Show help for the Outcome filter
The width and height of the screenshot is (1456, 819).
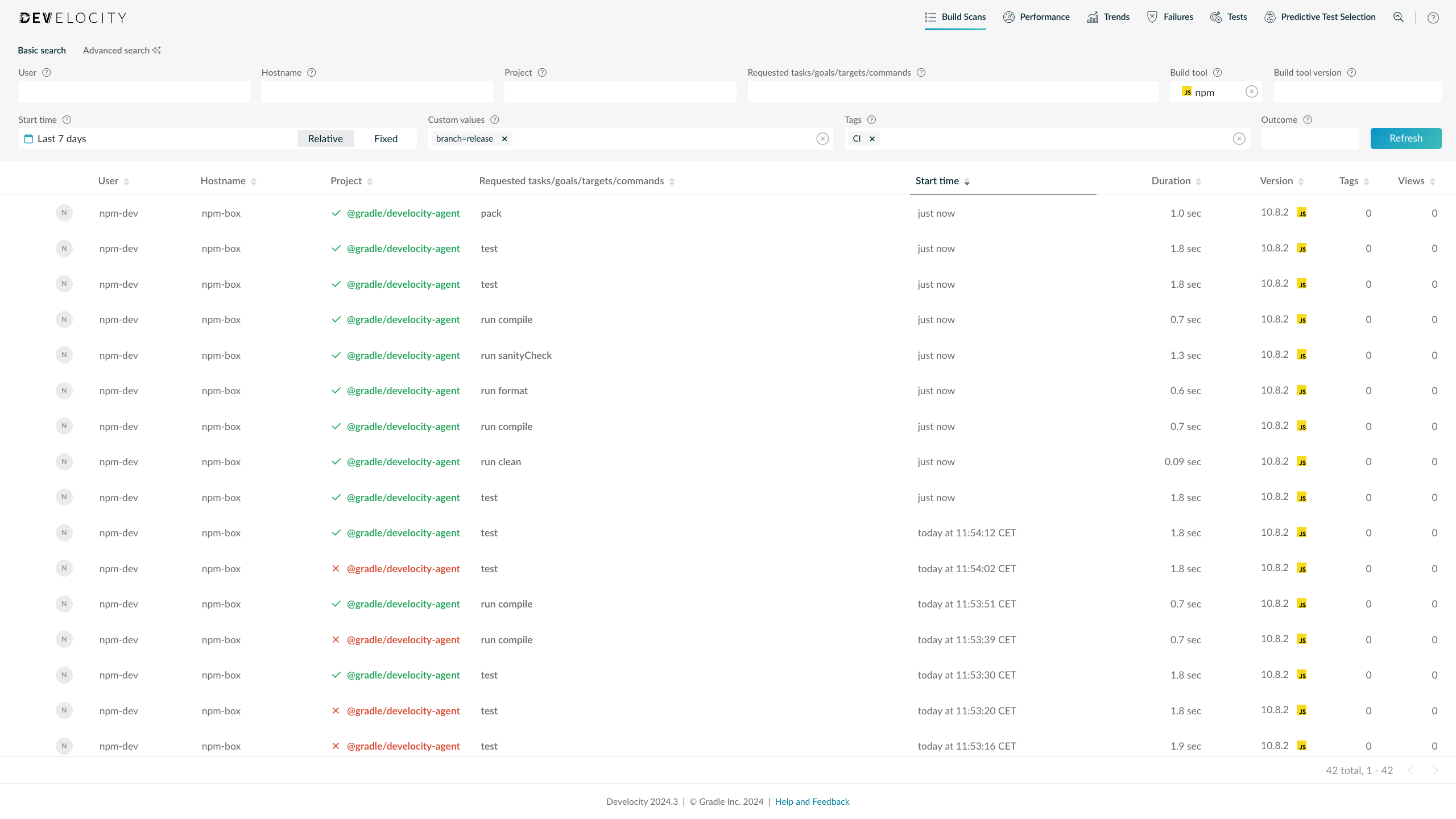click(x=1308, y=119)
